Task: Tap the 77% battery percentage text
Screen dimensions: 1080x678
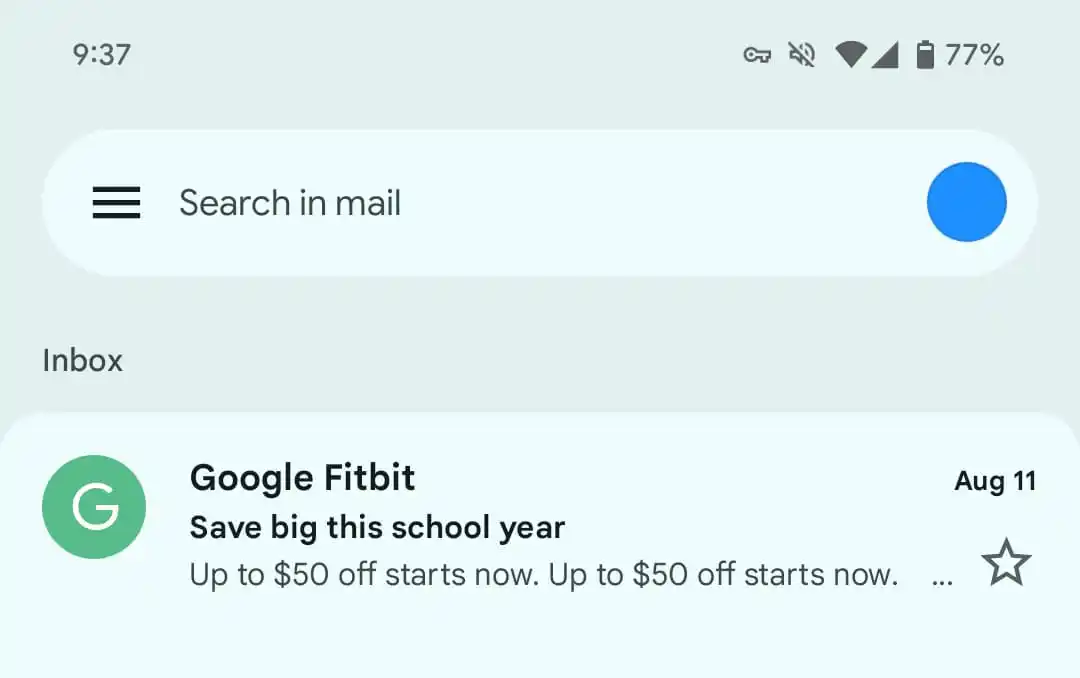Action: [x=974, y=55]
